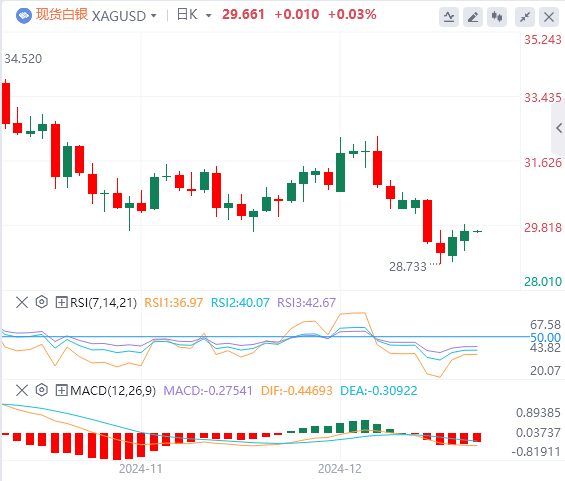The height and width of the screenshot is (481, 565).
Task: Click the collapse arrows fullscreen icon
Action: coord(525,17)
